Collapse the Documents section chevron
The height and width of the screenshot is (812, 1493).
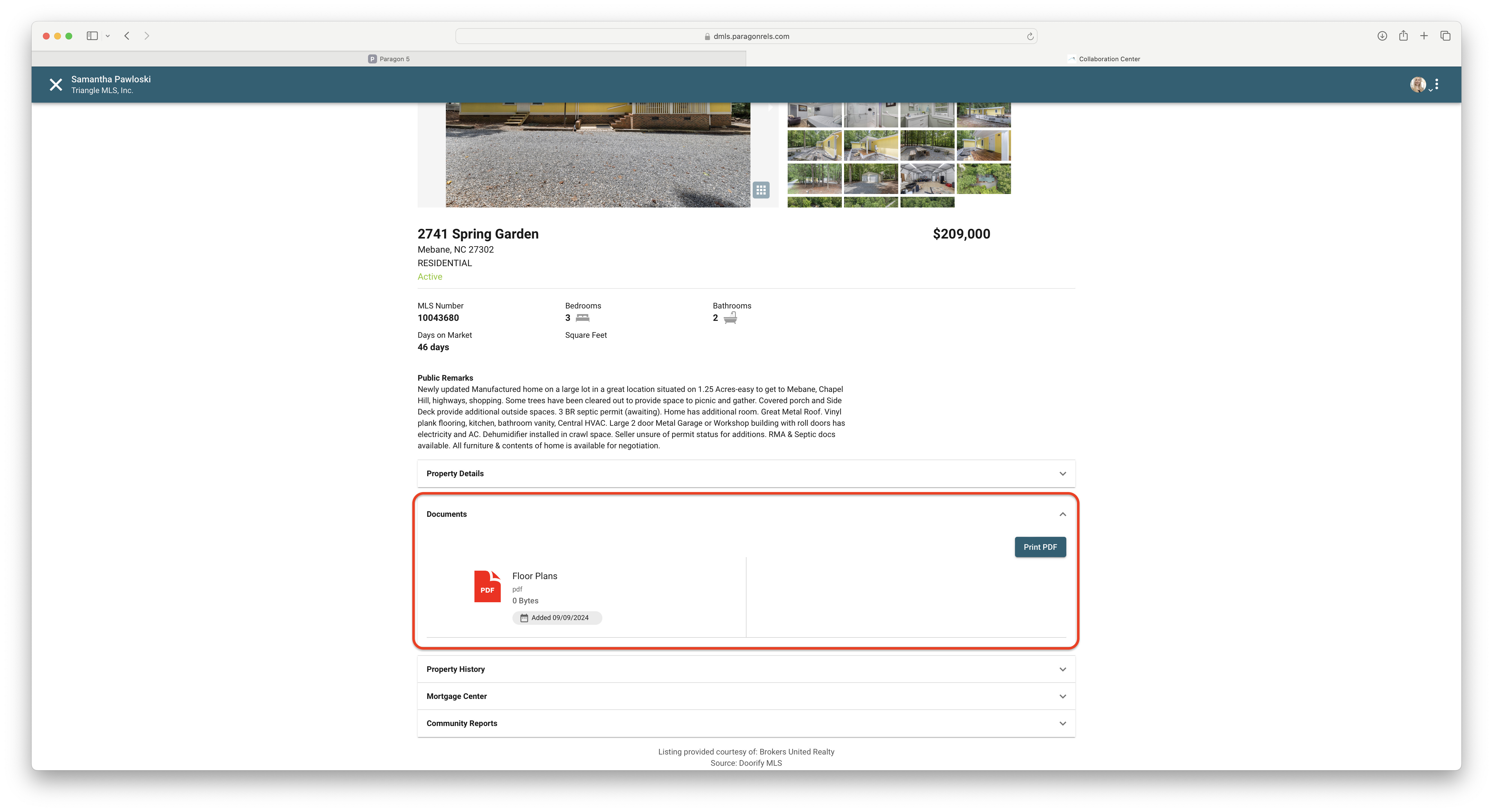click(1062, 514)
